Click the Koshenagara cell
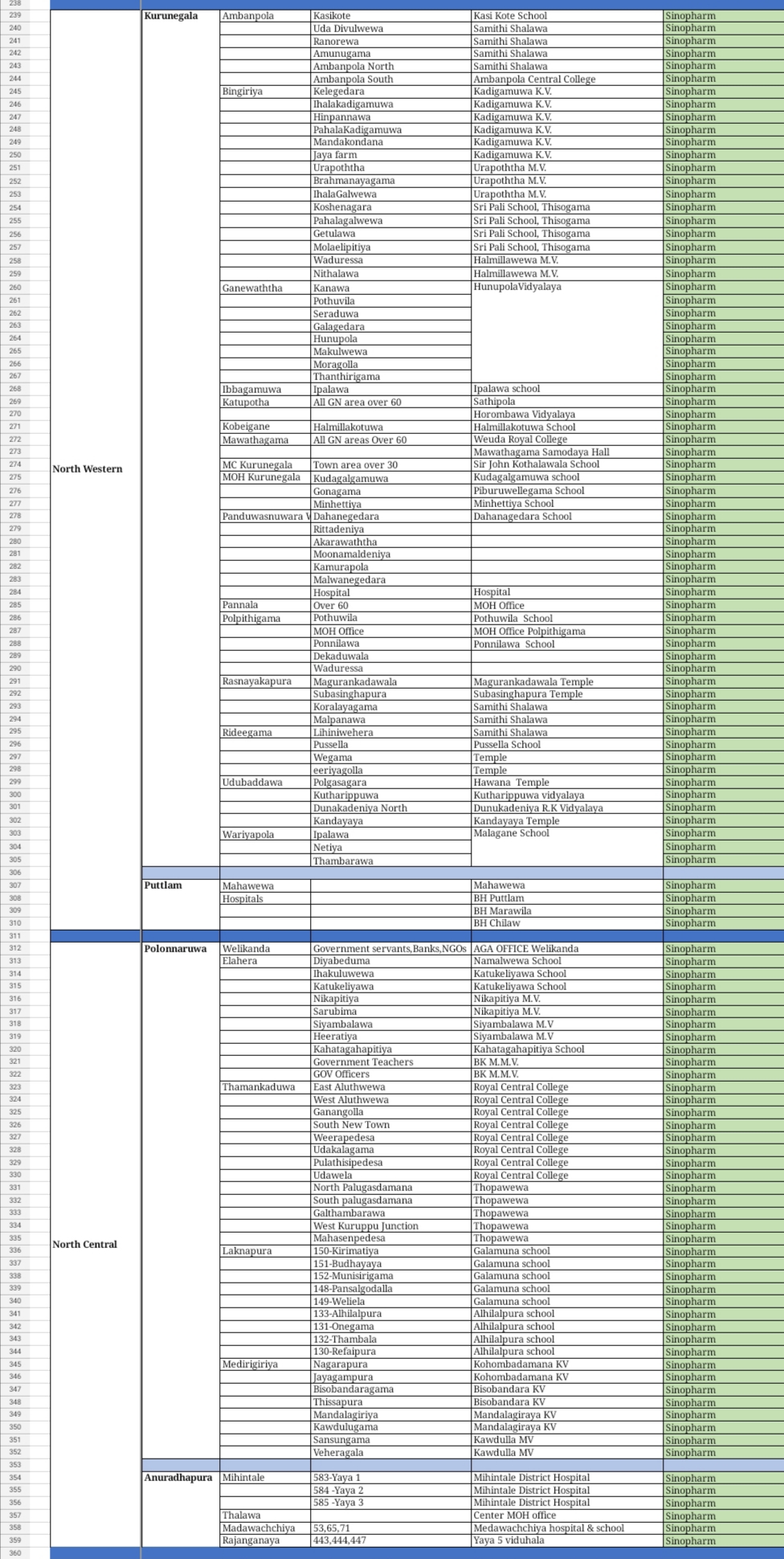Viewport: 784px width, 1559px height. (391, 207)
